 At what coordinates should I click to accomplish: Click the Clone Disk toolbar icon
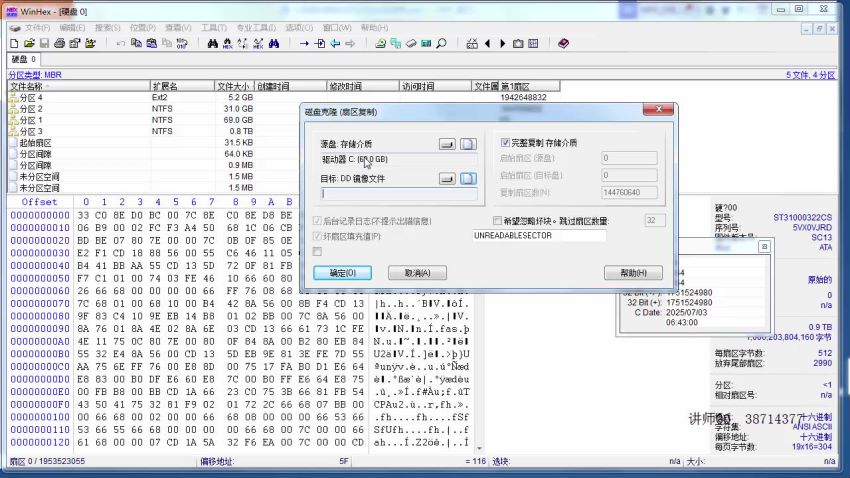click(396, 43)
